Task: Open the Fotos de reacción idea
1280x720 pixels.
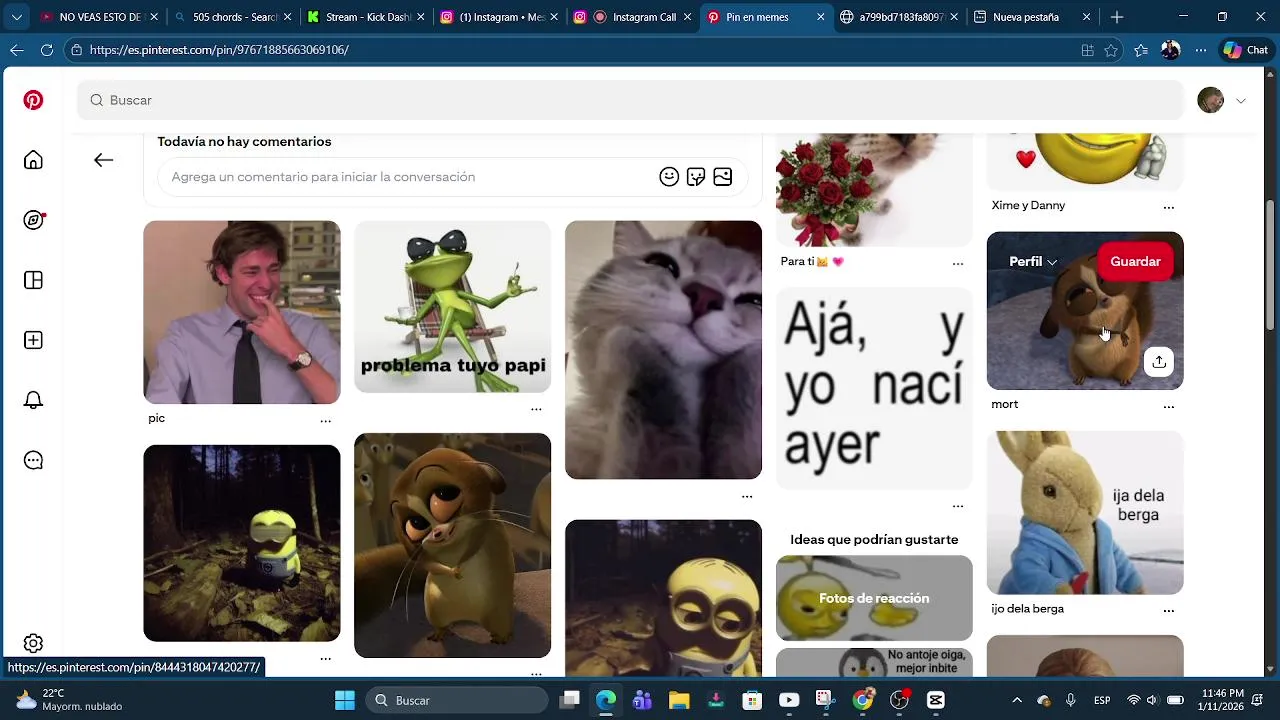Action: 874,598
